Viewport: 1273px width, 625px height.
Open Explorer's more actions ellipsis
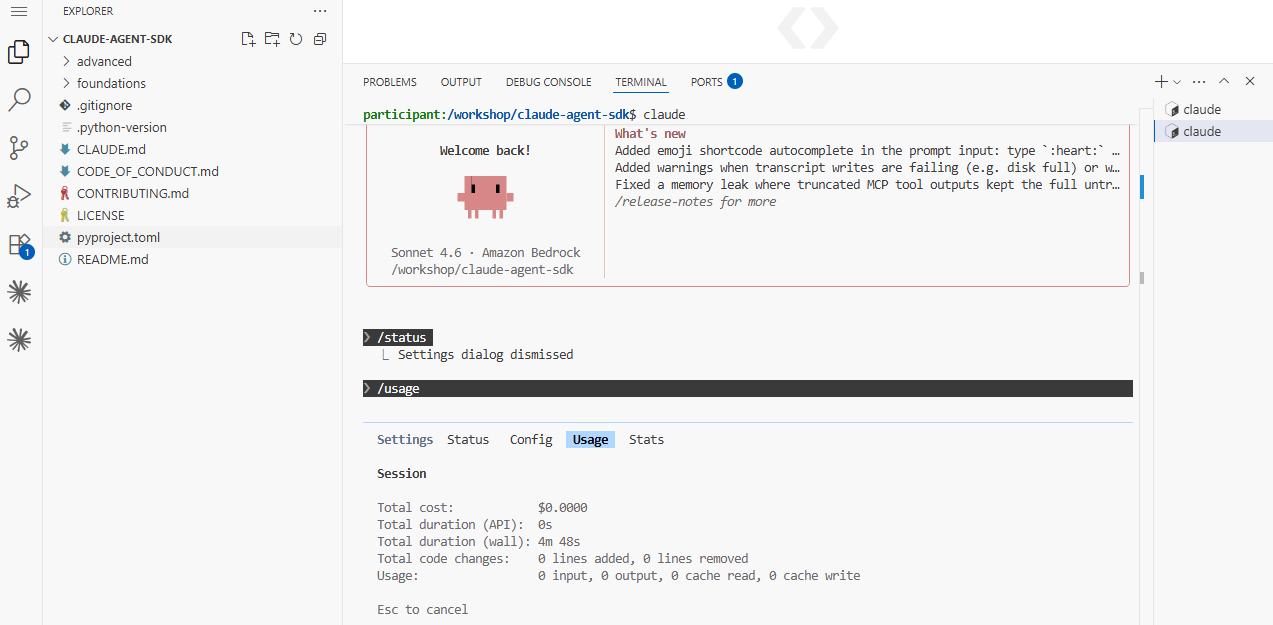(320, 11)
